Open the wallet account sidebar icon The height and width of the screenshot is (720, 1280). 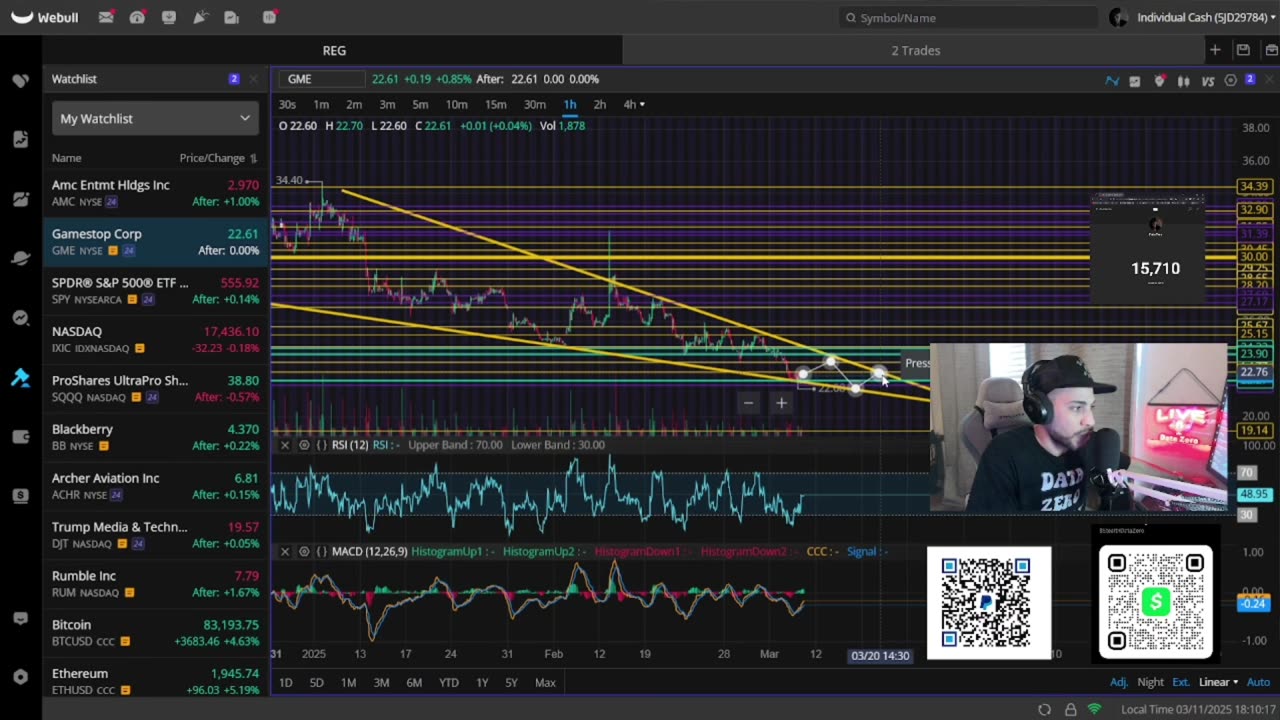[x=20, y=436]
